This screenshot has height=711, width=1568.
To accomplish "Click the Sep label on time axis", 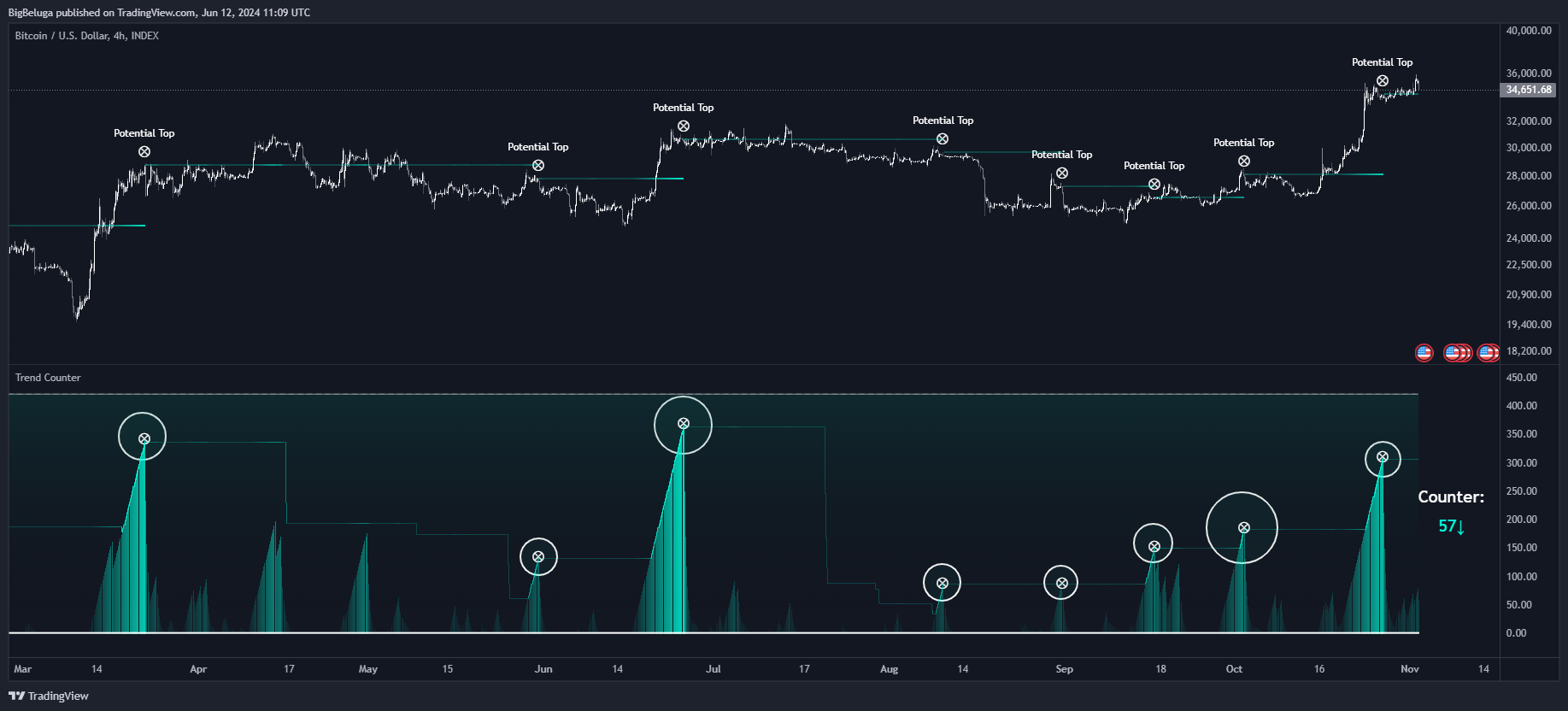I will [1064, 669].
